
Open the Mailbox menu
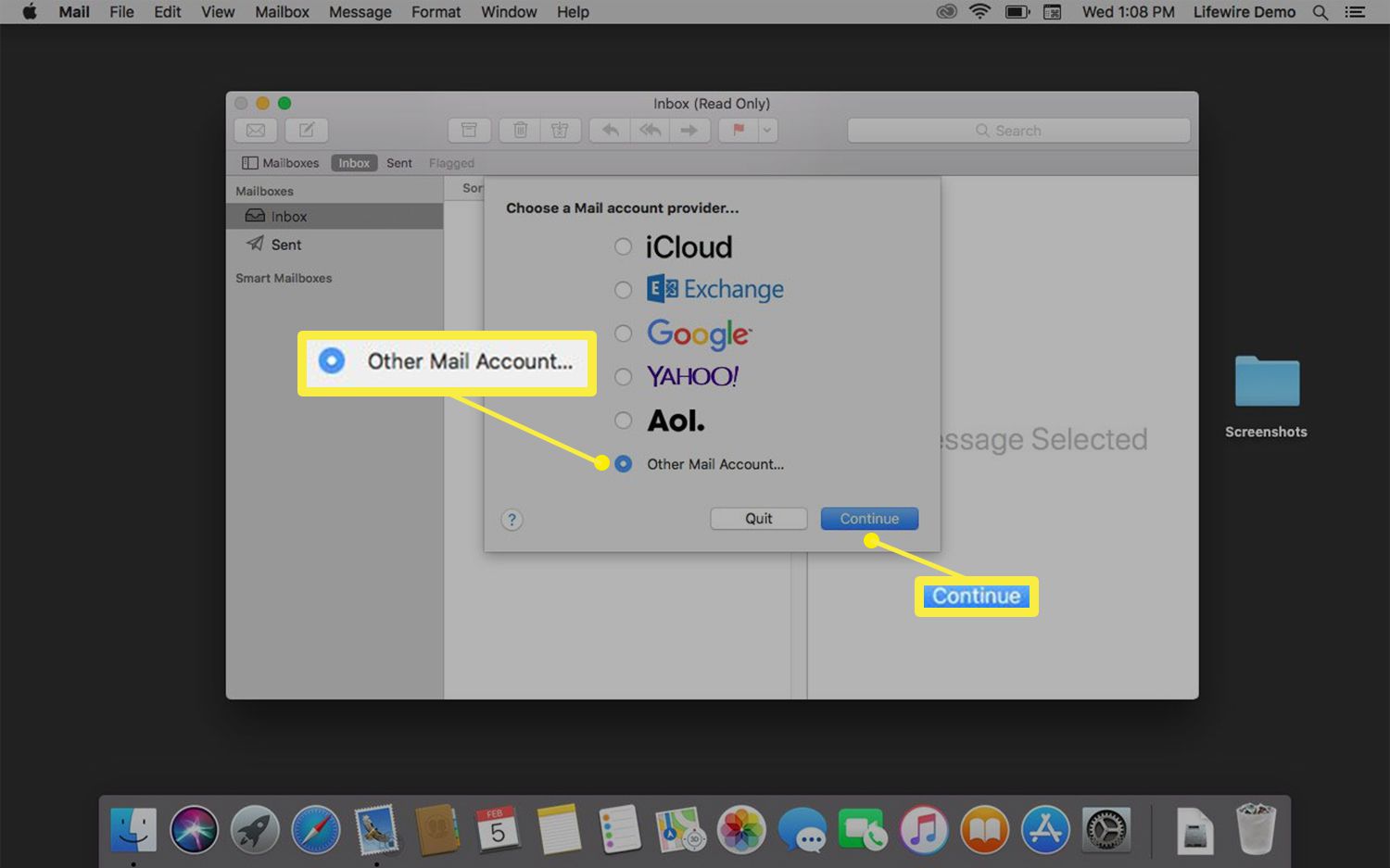(x=283, y=12)
